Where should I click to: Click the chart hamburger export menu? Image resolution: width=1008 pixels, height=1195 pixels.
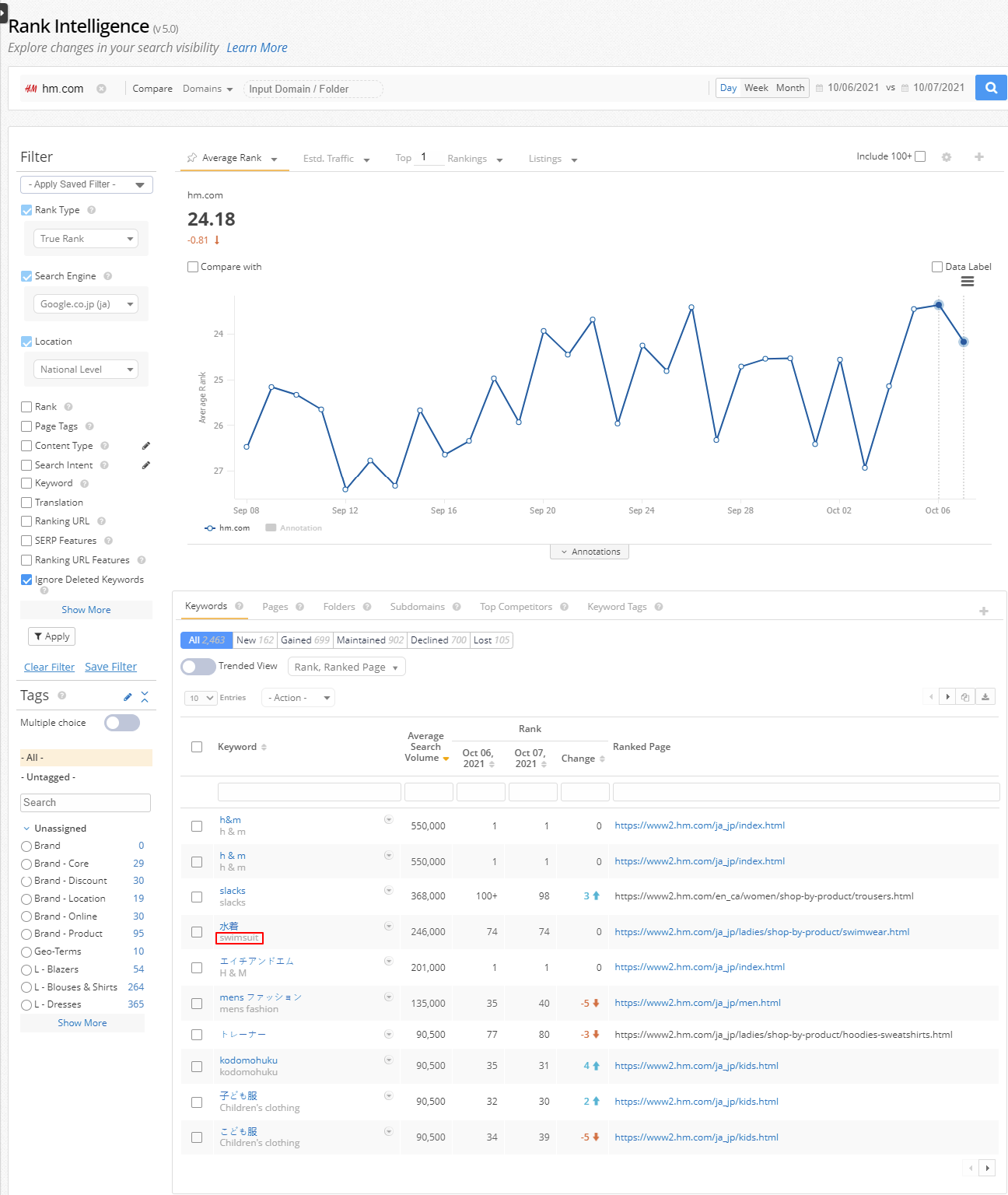[968, 282]
